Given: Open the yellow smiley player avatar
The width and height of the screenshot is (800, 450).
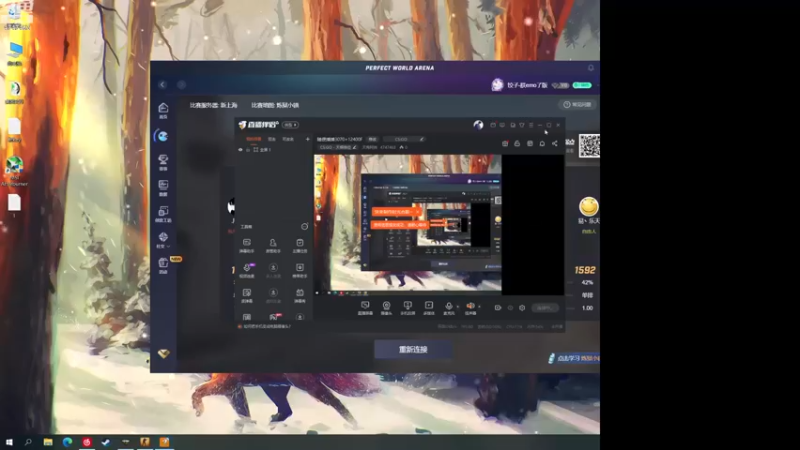Looking at the screenshot, I should 588,207.
